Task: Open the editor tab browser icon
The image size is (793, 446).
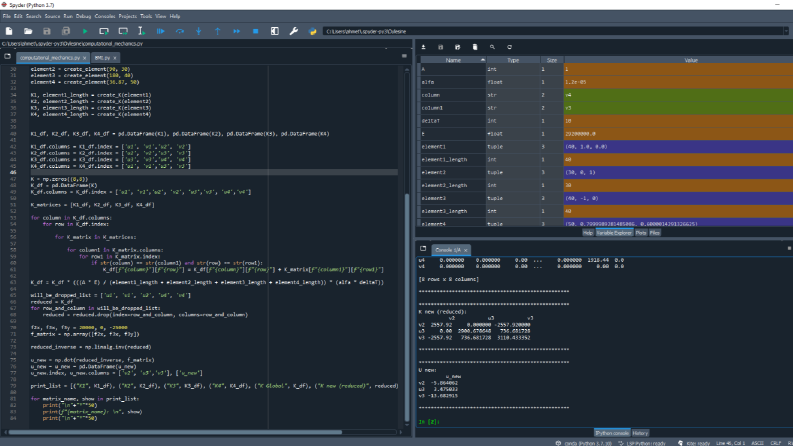Action: (x=8, y=57)
